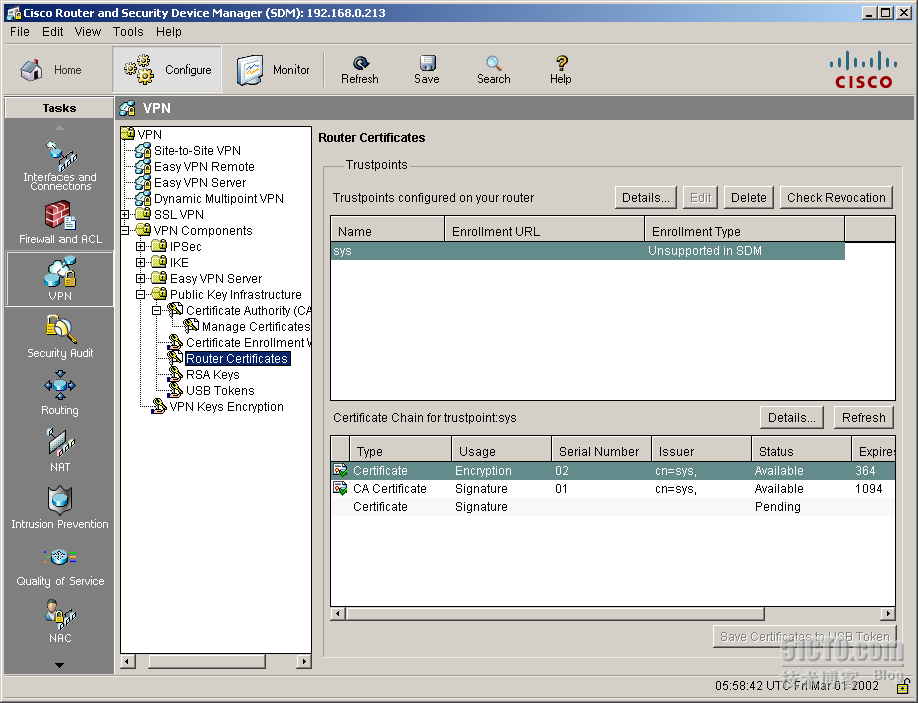Open the Help menu
This screenshot has height=703, width=918.
[169, 32]
